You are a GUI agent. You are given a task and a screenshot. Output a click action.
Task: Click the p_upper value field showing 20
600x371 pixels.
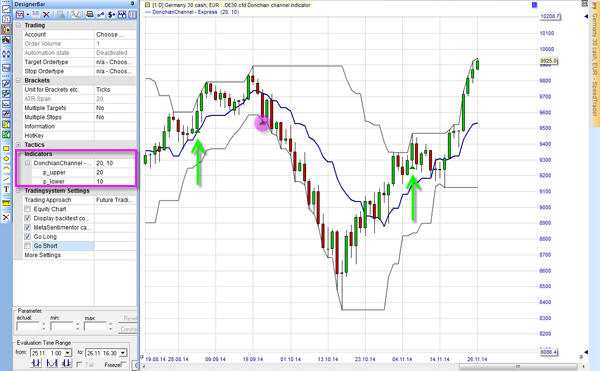pyautogui.click(x=115, y=172)
